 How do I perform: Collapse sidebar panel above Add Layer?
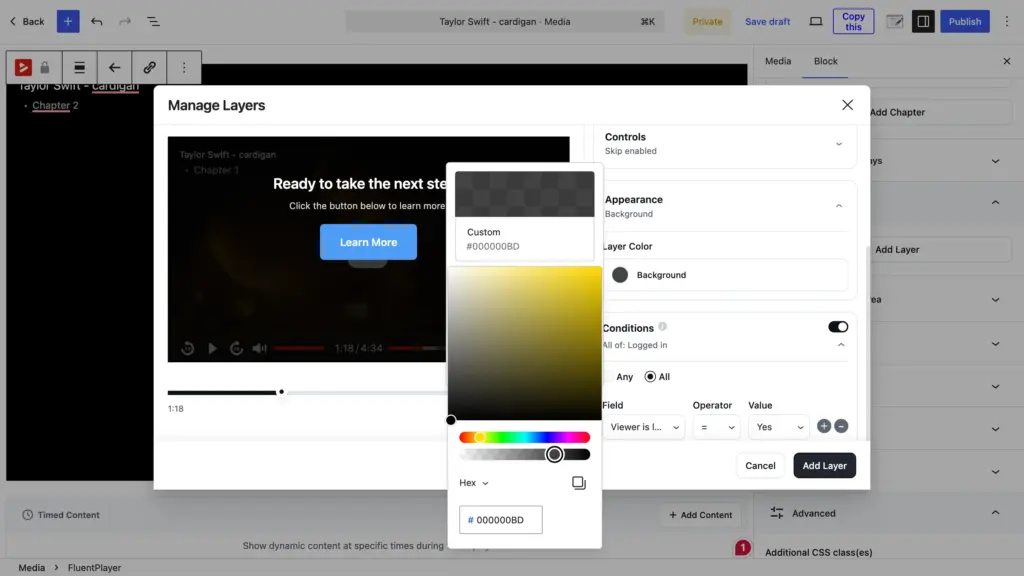click(x=995, y=202)
